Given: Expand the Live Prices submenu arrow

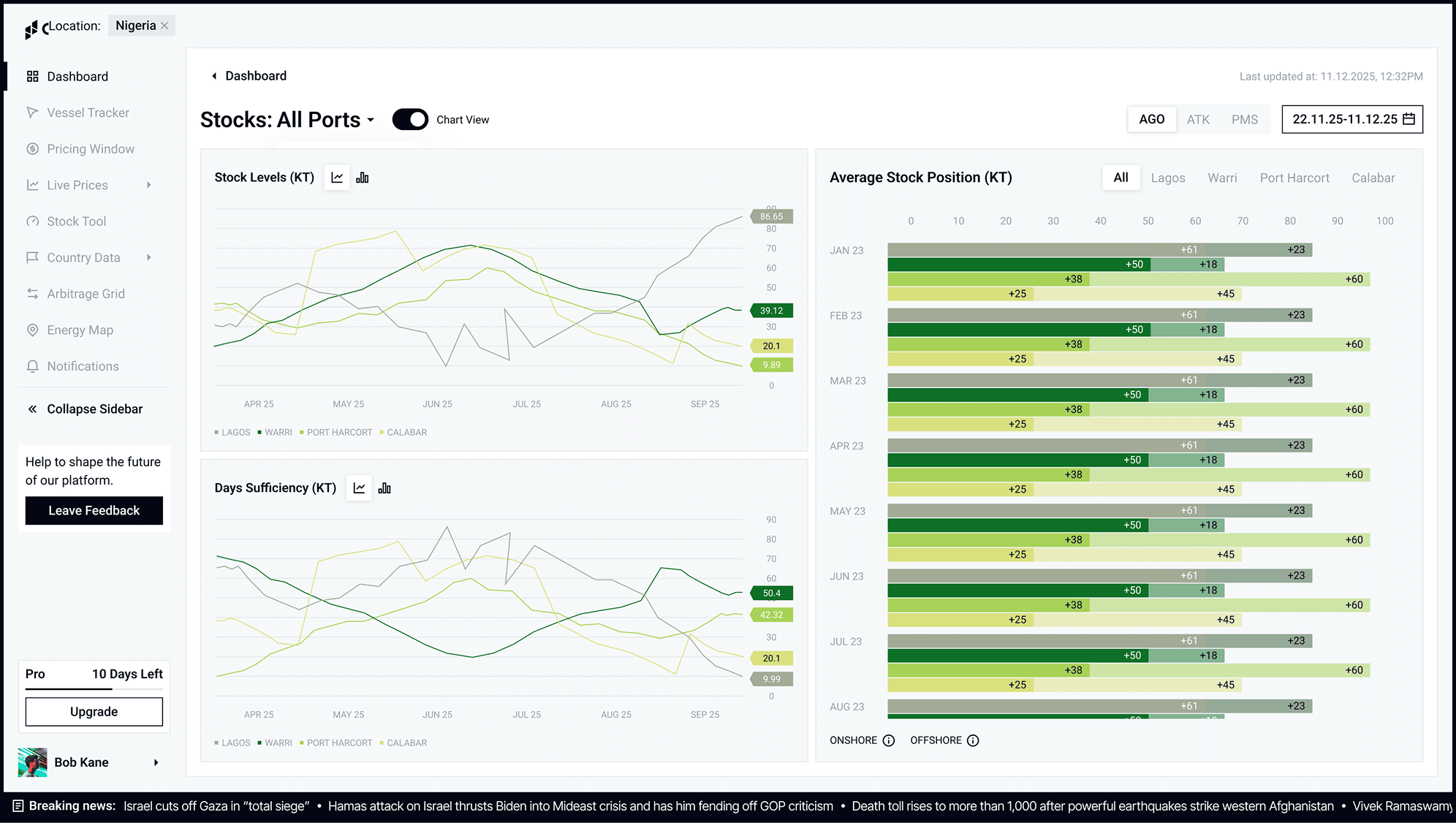Looking at the screenshot, I should click(149, 185).
